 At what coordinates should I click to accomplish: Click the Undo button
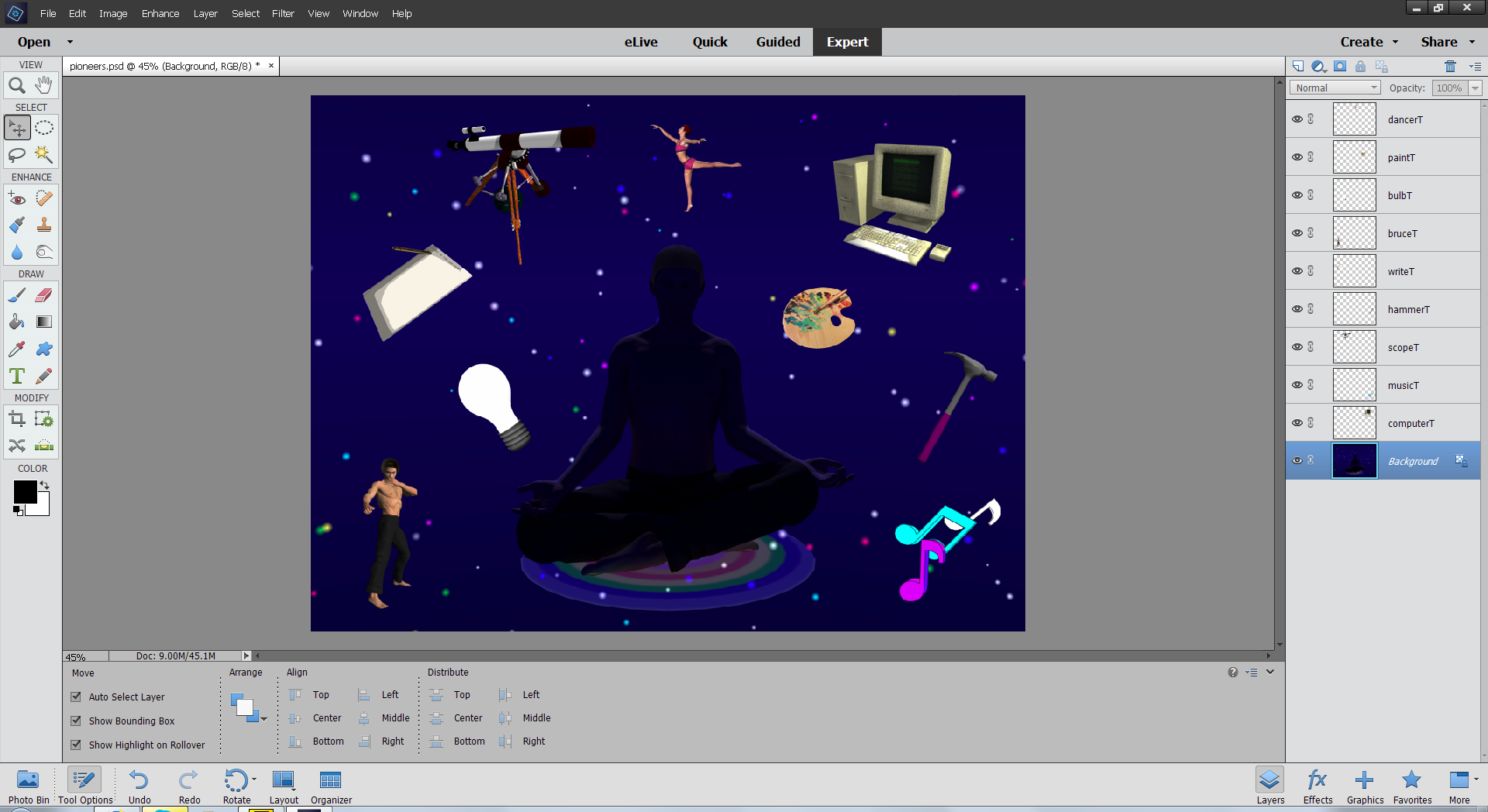point(139,786)
